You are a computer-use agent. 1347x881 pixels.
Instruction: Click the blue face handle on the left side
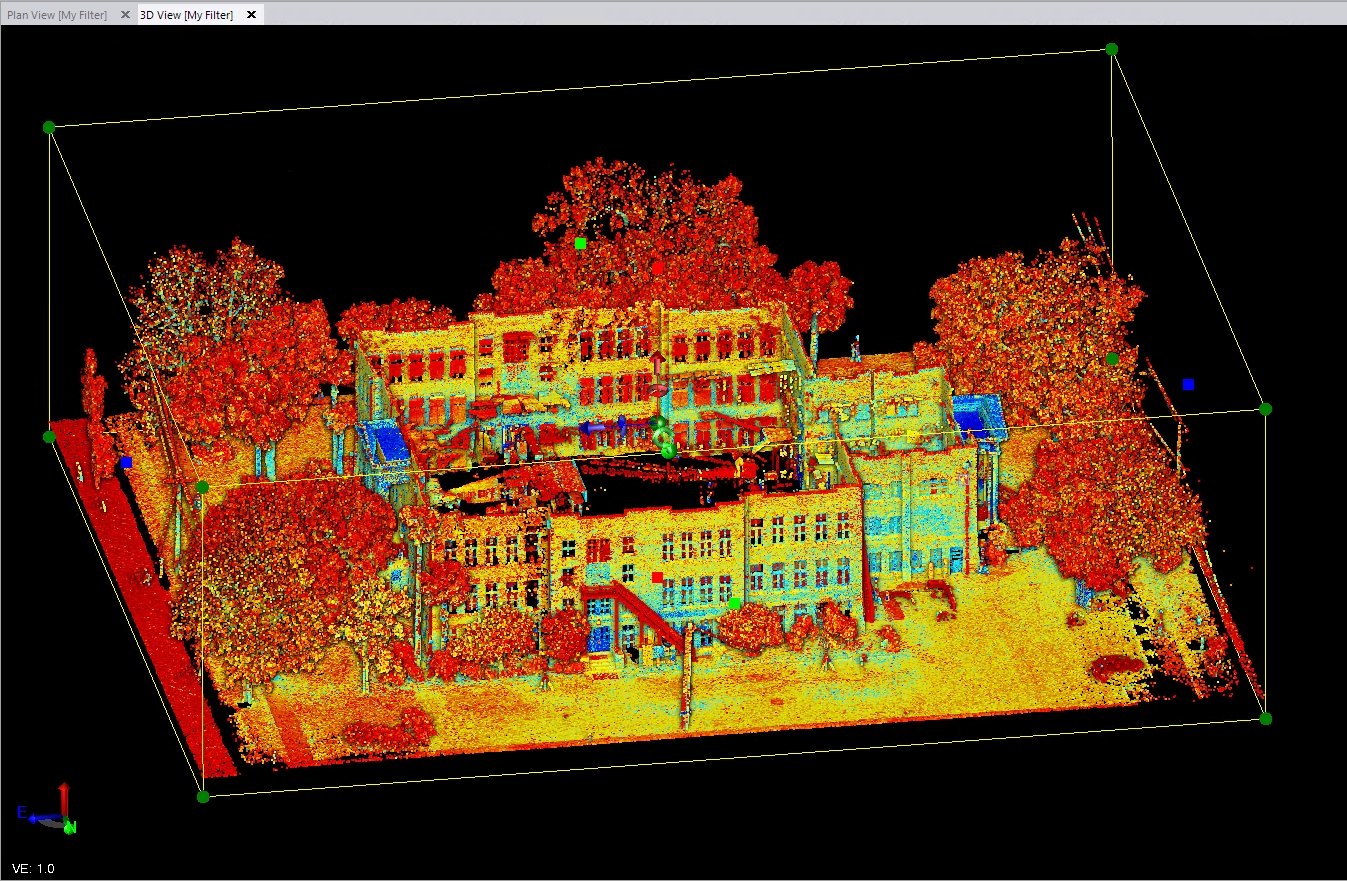pos(126,462)
